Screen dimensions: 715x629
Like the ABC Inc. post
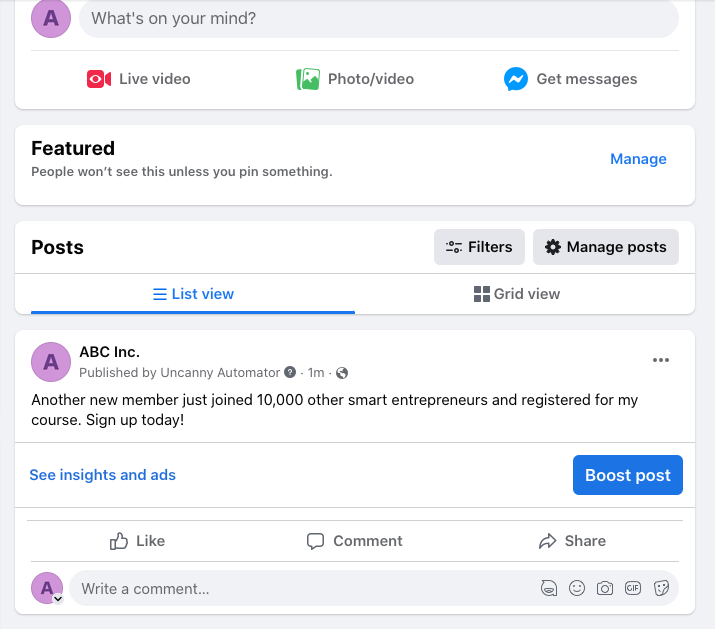137,541
